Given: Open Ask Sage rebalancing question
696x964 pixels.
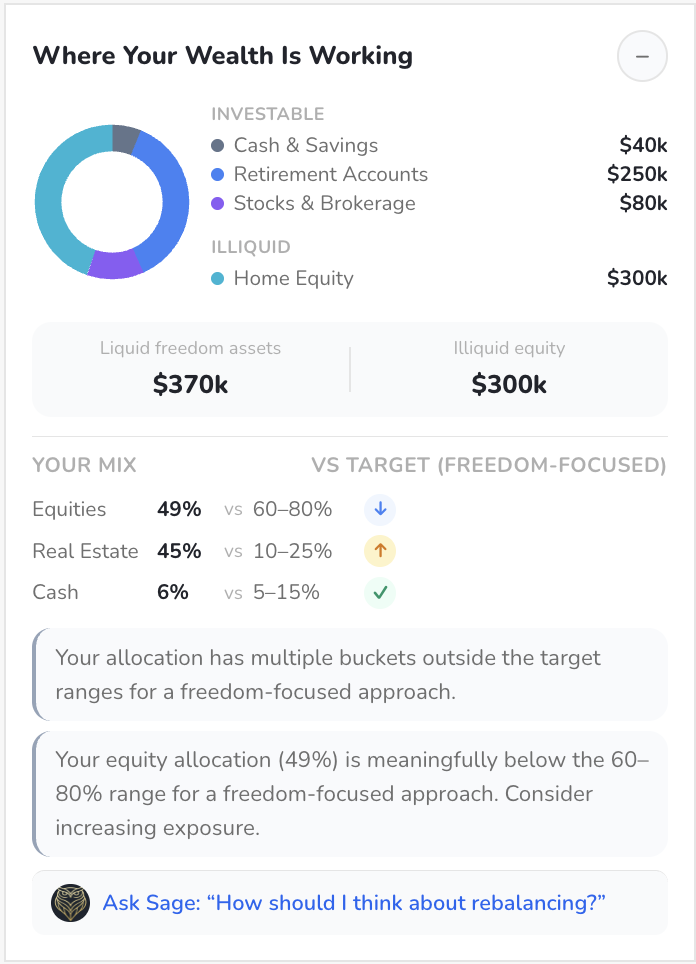Looking at the screenshot, I should click(353, 902).
